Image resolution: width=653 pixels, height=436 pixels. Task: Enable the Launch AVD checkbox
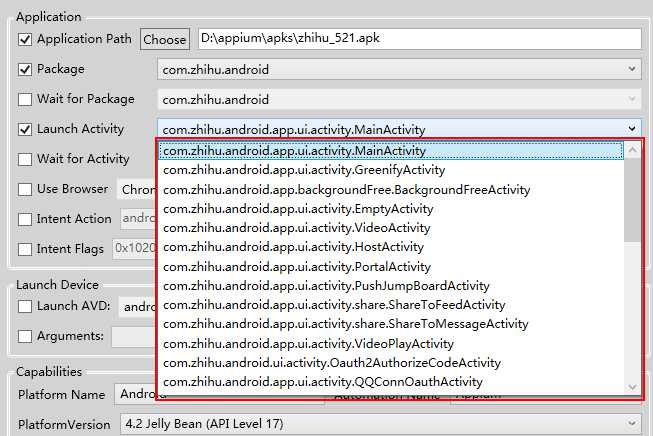click(25, 306)
